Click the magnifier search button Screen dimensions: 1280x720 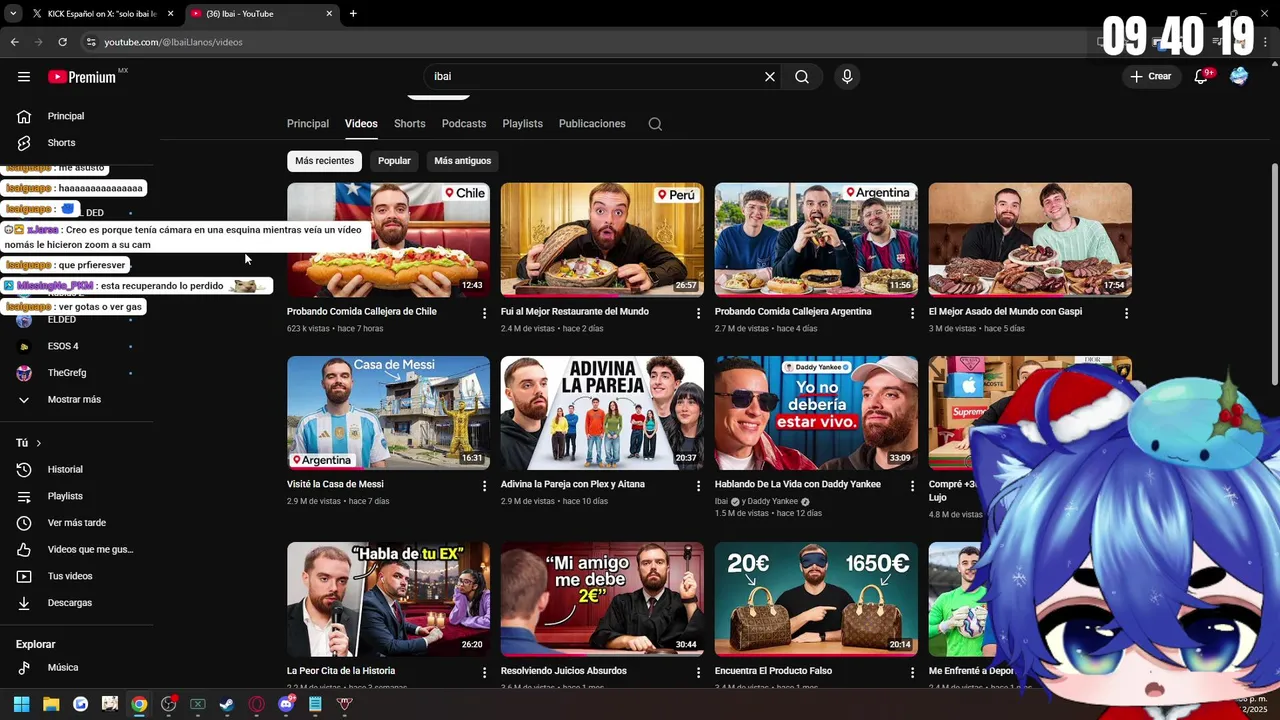tap(802, 77)
